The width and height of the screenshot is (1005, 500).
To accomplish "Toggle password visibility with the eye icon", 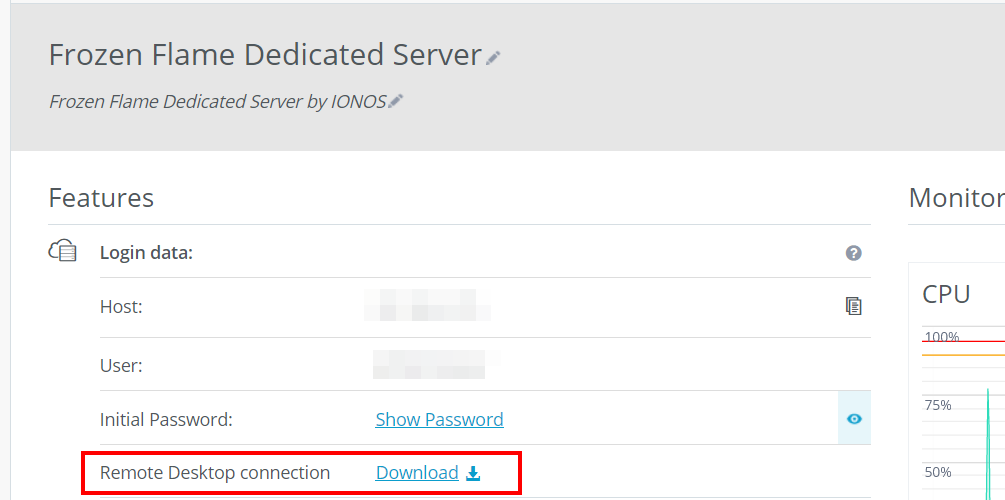I will [x=854, y=419].
